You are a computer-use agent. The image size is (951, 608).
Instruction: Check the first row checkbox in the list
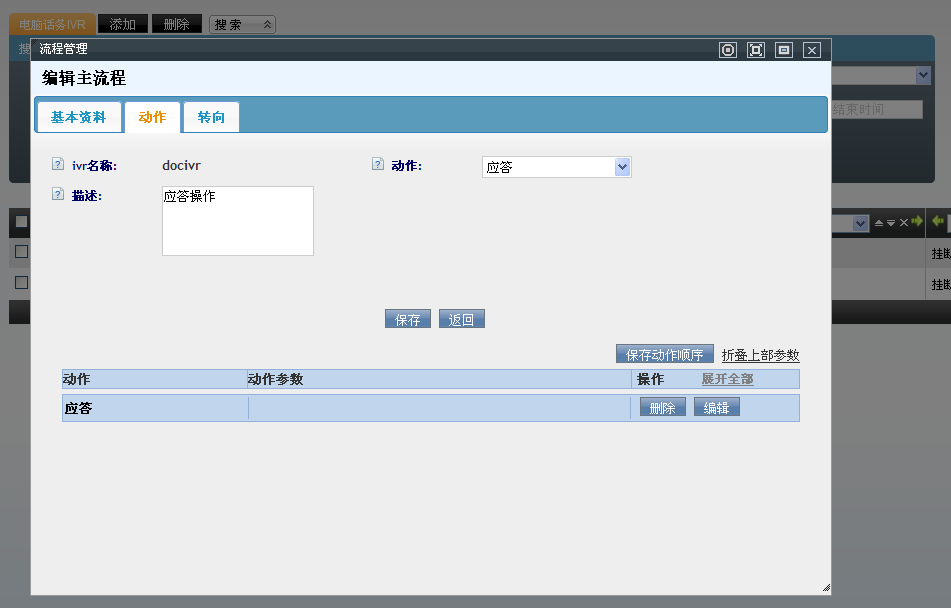21,252
